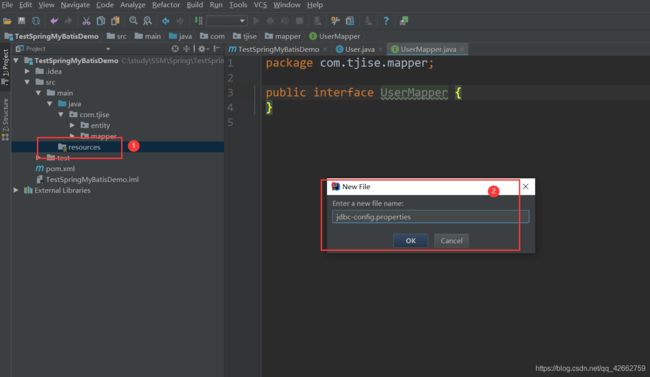650x377 pixels.
Task: Switch to the User.java tab
Action: (x=355, y=49)
